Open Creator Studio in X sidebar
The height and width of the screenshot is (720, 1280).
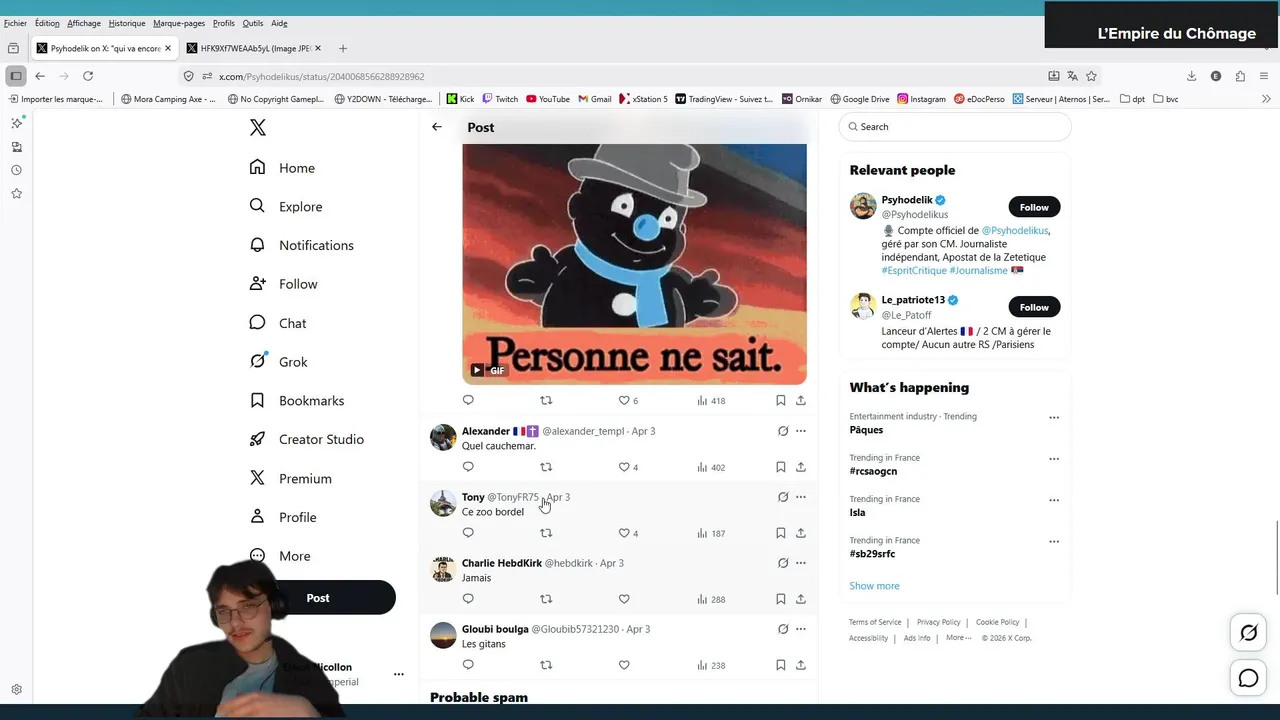point(307,439)
